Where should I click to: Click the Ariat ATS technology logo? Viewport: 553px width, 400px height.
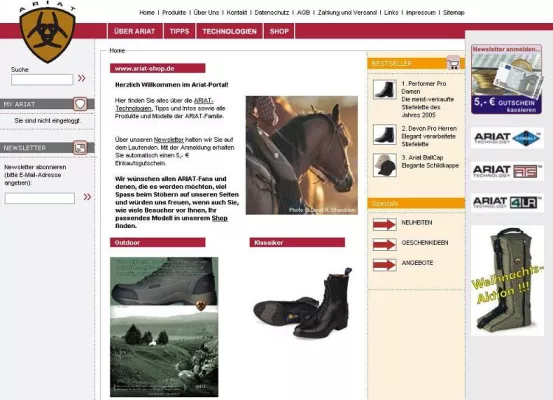pyautogui.click(x=507, y=171)
